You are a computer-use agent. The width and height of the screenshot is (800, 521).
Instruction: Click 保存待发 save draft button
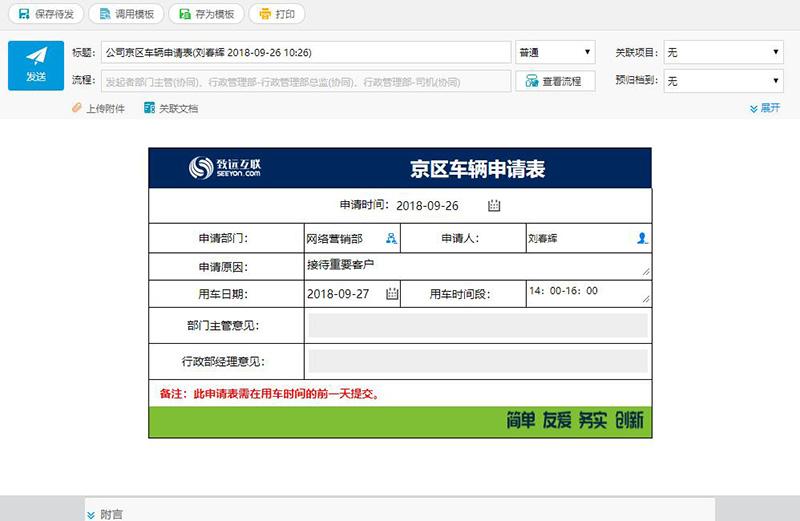click(x=46, y=14)
